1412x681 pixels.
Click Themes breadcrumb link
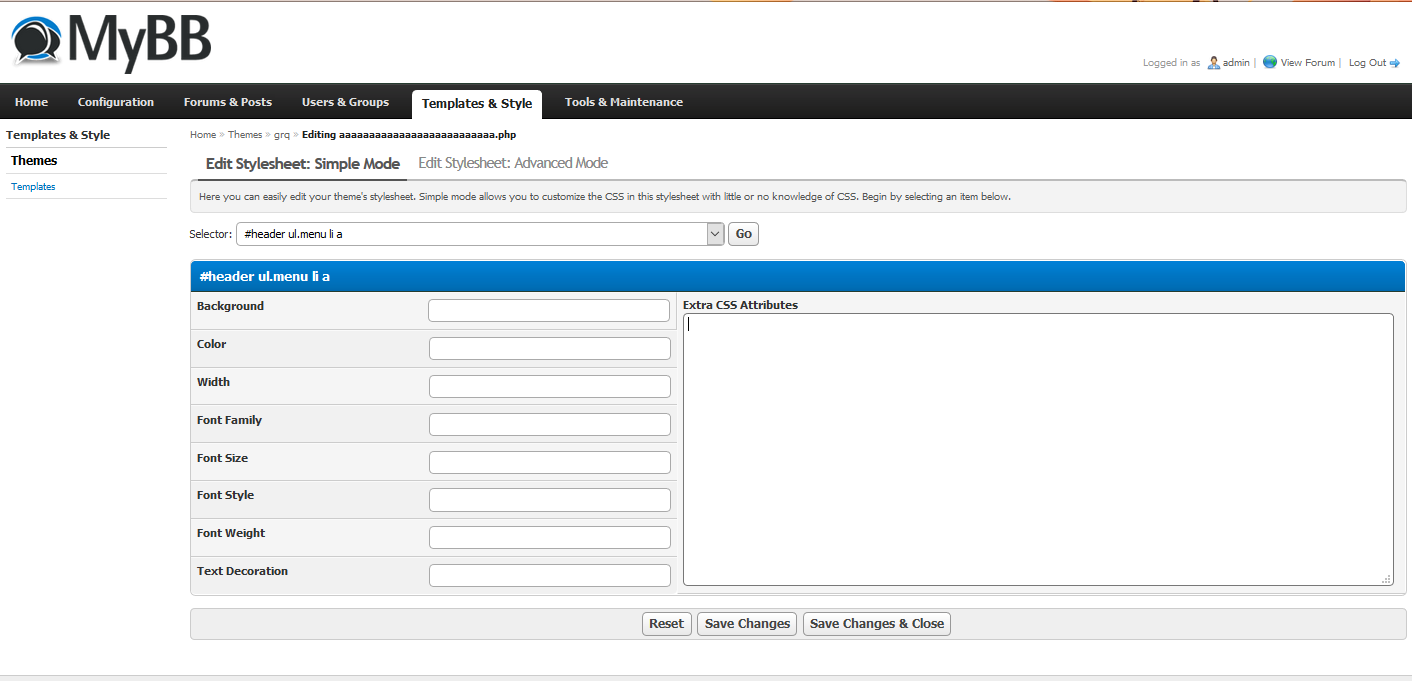[x=245, y=134]
